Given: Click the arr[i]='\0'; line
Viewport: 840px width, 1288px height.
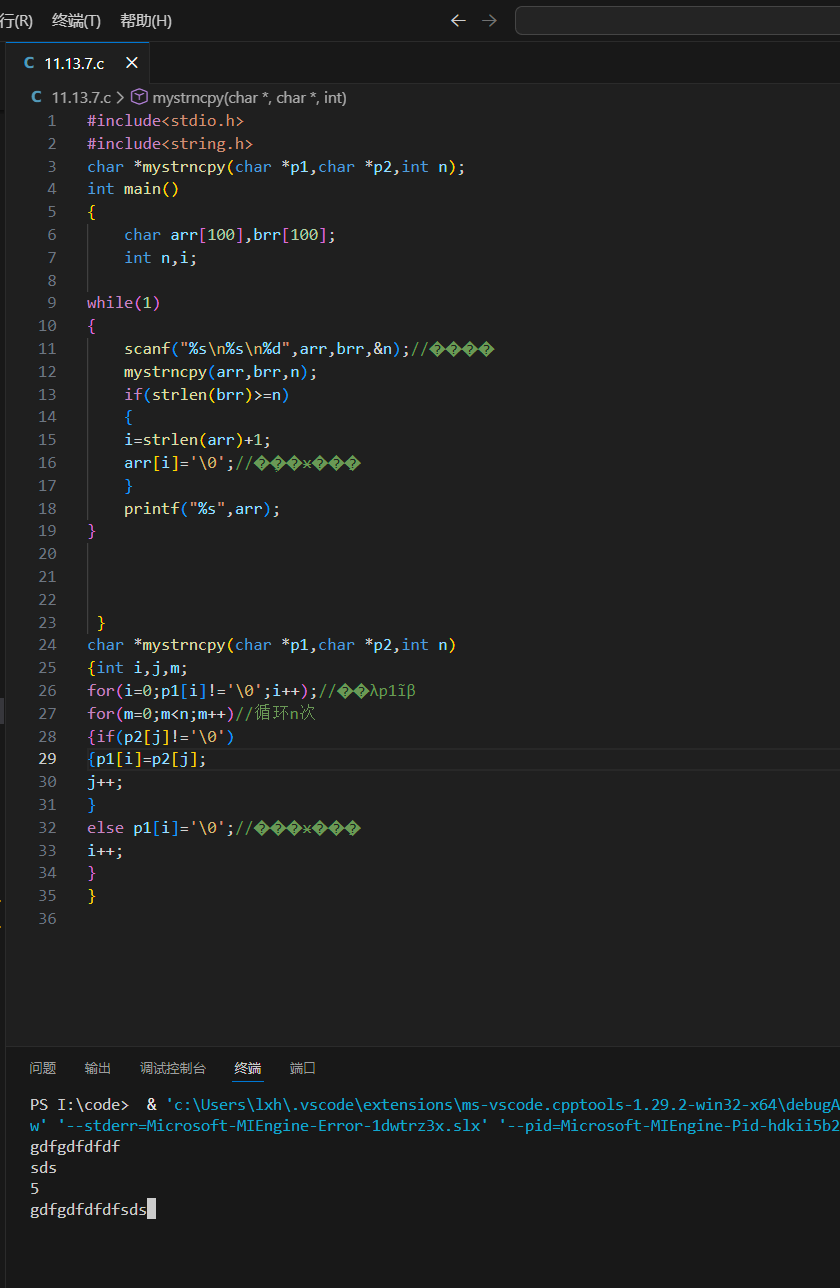Looking at the screenshot, I should click(241, 463).
